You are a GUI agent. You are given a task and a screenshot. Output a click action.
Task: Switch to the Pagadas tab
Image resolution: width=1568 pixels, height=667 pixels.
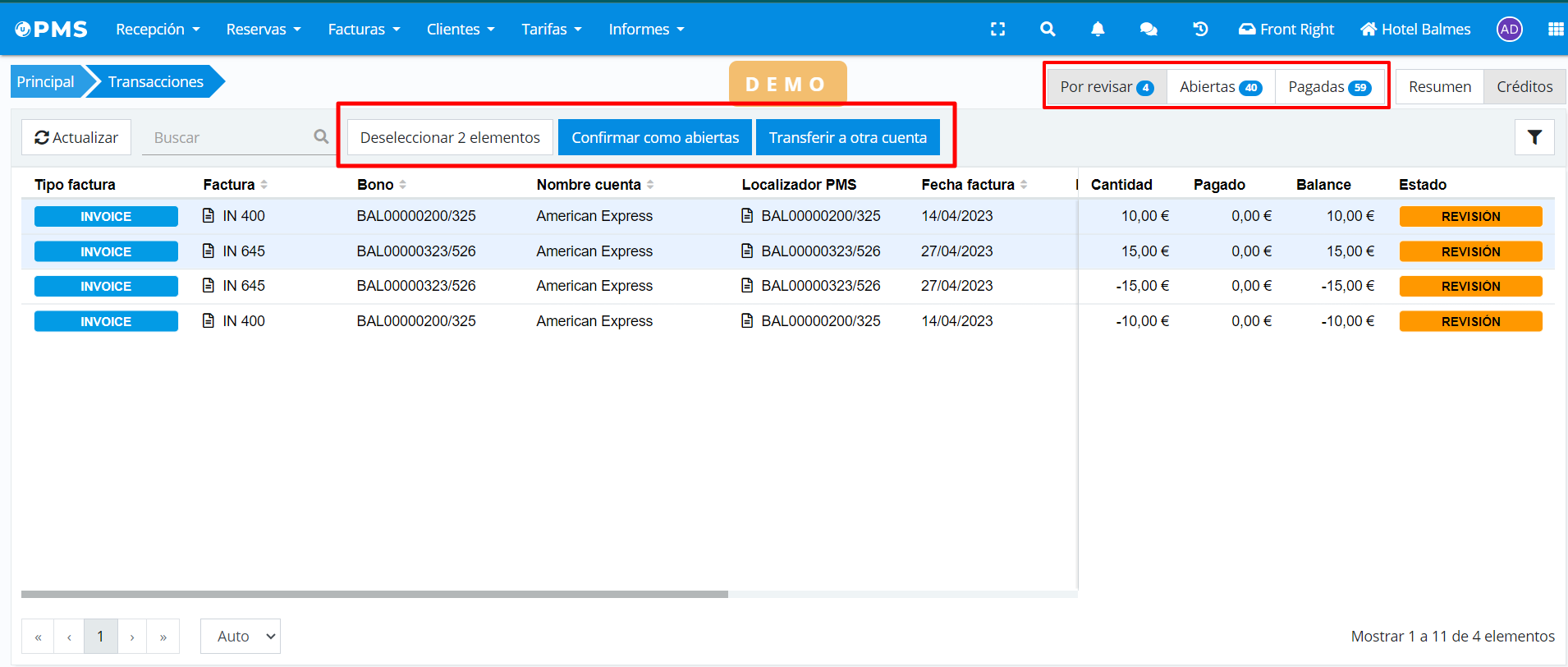coord(1328,87)
